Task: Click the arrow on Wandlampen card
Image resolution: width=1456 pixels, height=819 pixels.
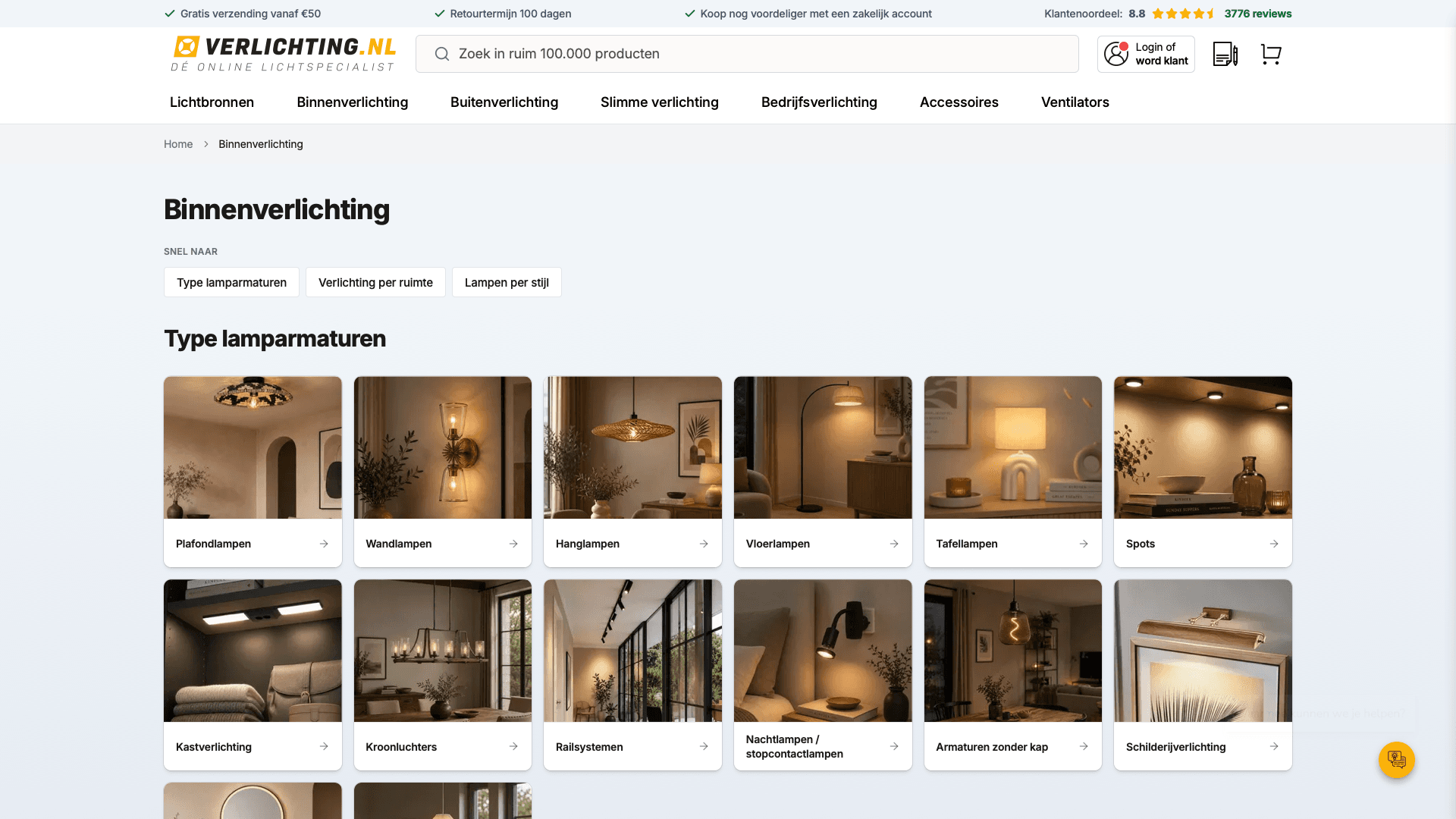Action: click(513, 544)
